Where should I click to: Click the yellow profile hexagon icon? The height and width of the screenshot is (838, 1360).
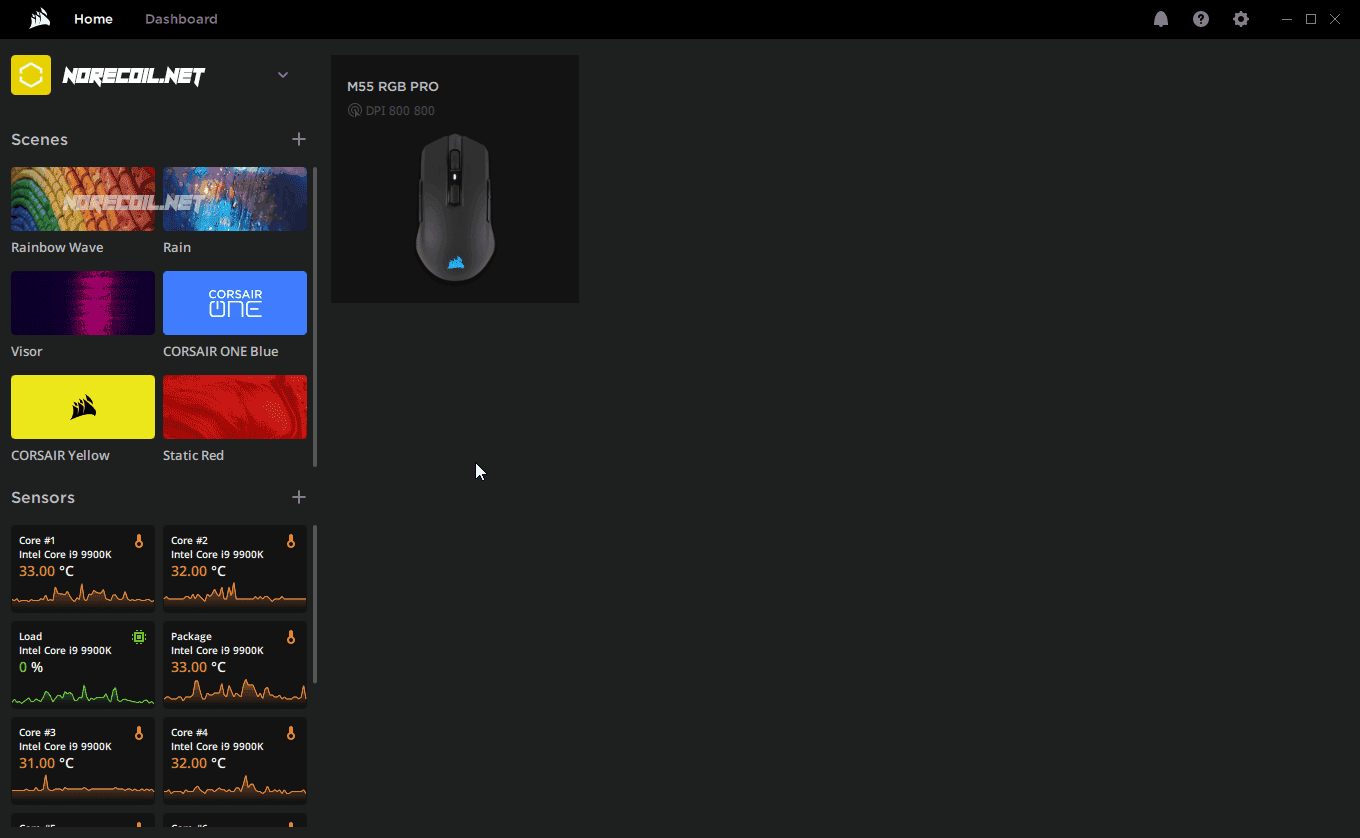click(31, 75)
